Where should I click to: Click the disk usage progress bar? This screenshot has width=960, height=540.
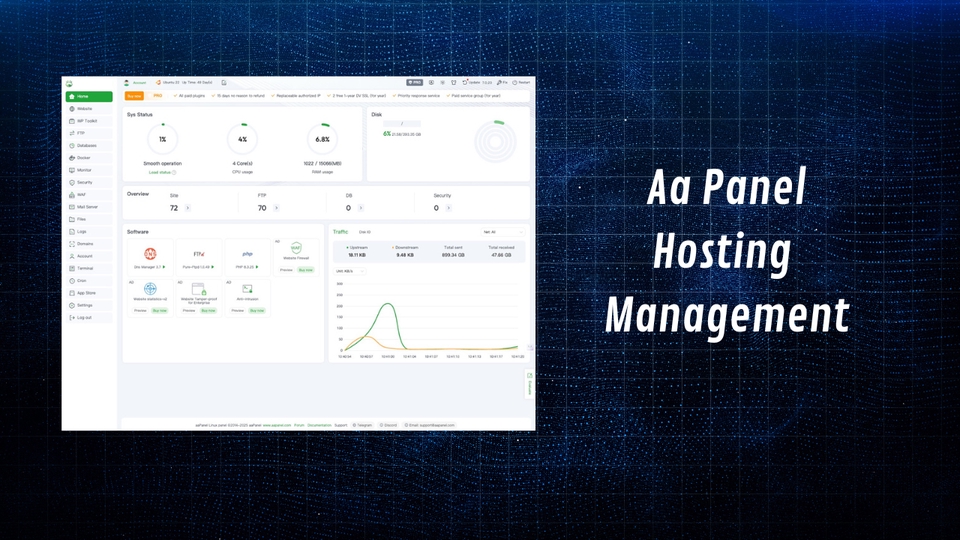point(402,124)
